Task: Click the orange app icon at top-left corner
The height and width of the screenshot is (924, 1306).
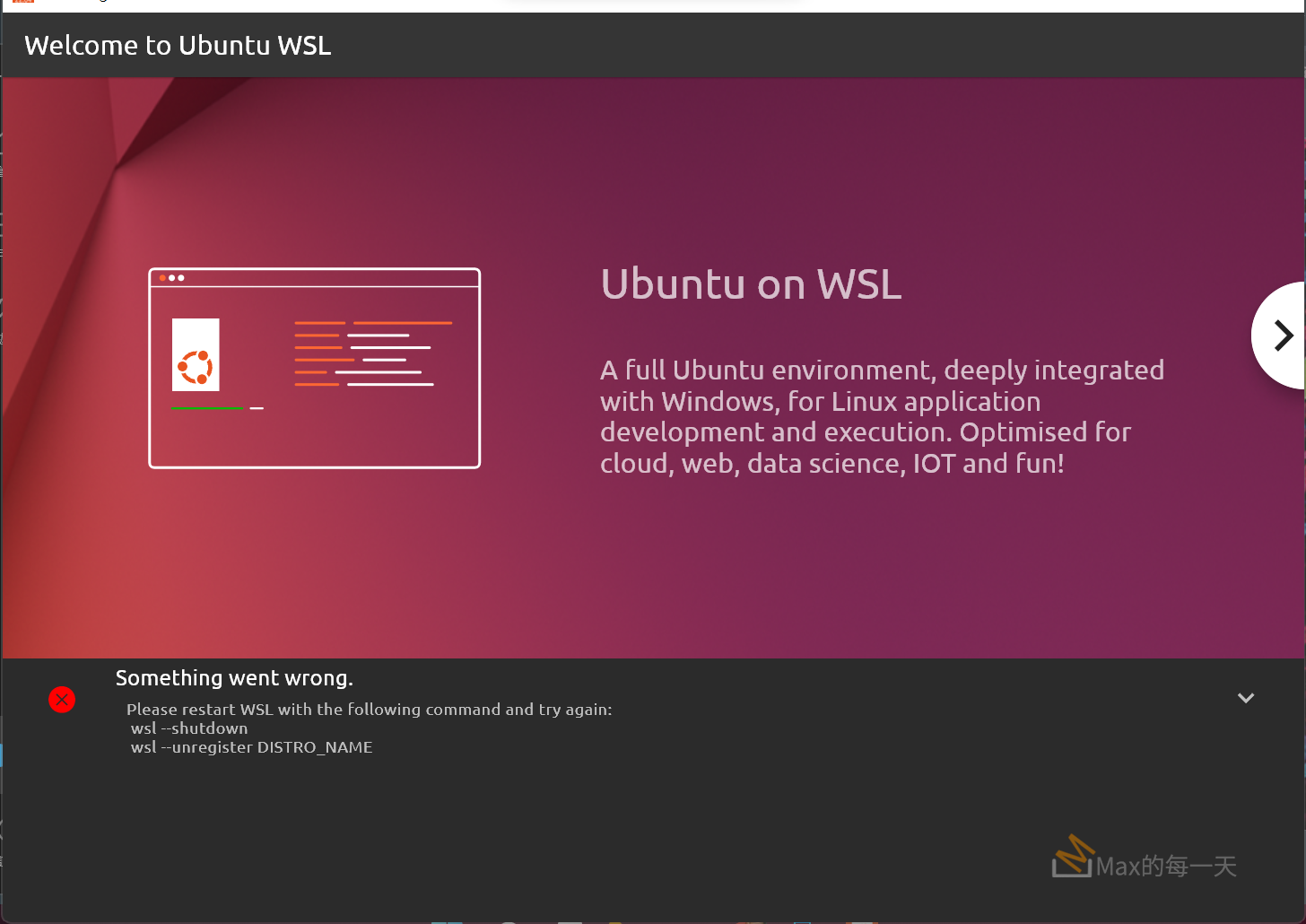Action: (23, 3)
